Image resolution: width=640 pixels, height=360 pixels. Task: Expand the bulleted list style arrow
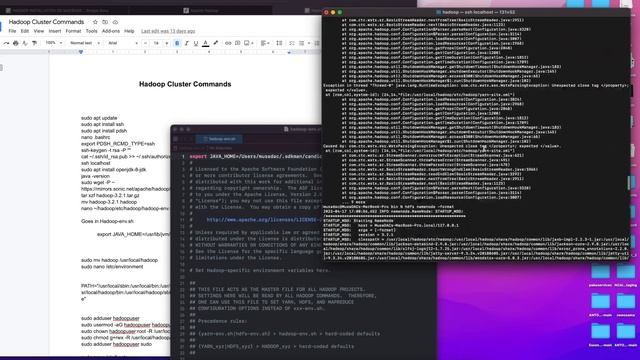[309, 43]
